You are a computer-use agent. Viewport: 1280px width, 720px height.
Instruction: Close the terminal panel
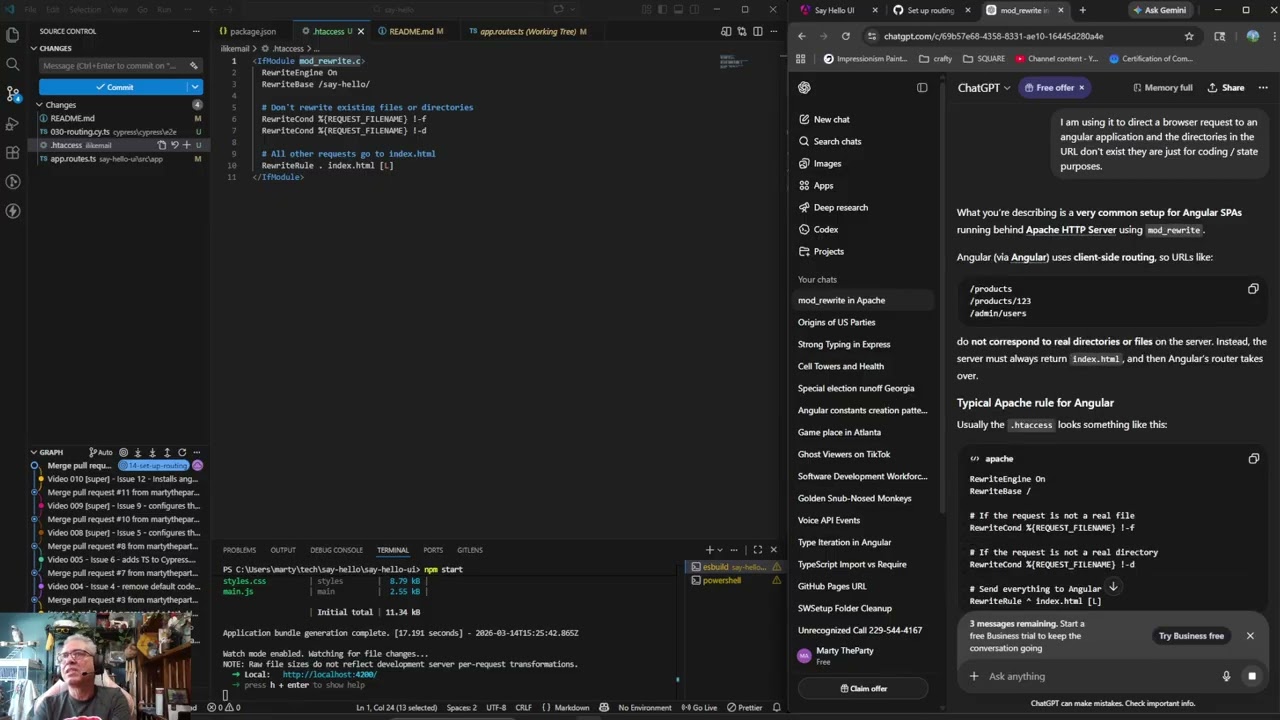tap(773, 549)
